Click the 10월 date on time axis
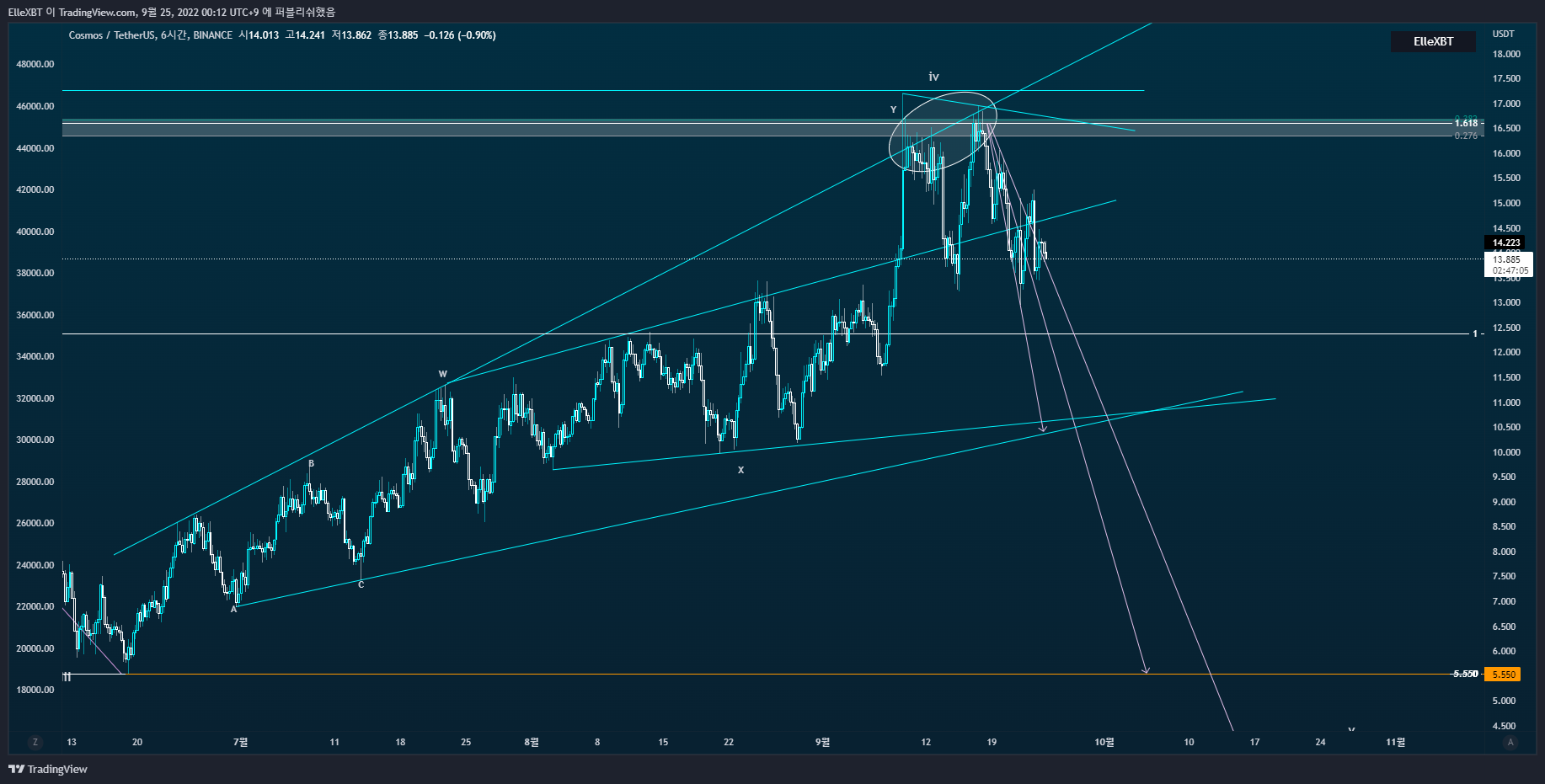1545x784 pixels. click(x=1104, y=742)
